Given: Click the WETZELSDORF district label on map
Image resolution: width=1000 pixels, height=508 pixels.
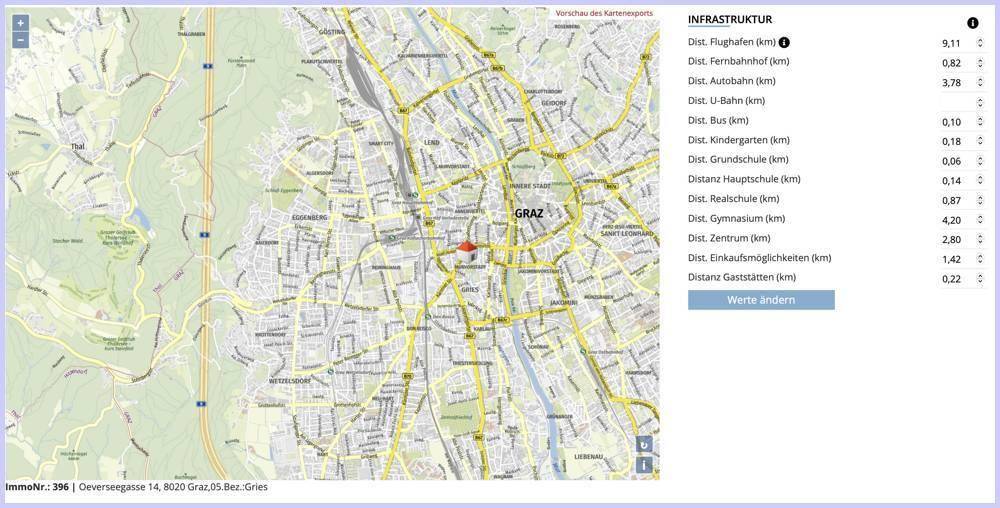Looking at the screenshot, I should [290, 380].
